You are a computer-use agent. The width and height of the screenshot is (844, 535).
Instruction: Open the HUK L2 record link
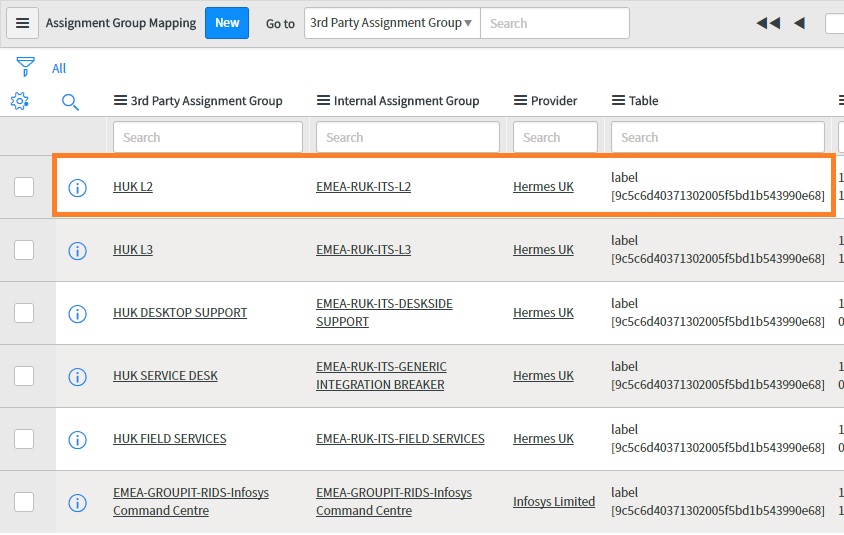133,187
